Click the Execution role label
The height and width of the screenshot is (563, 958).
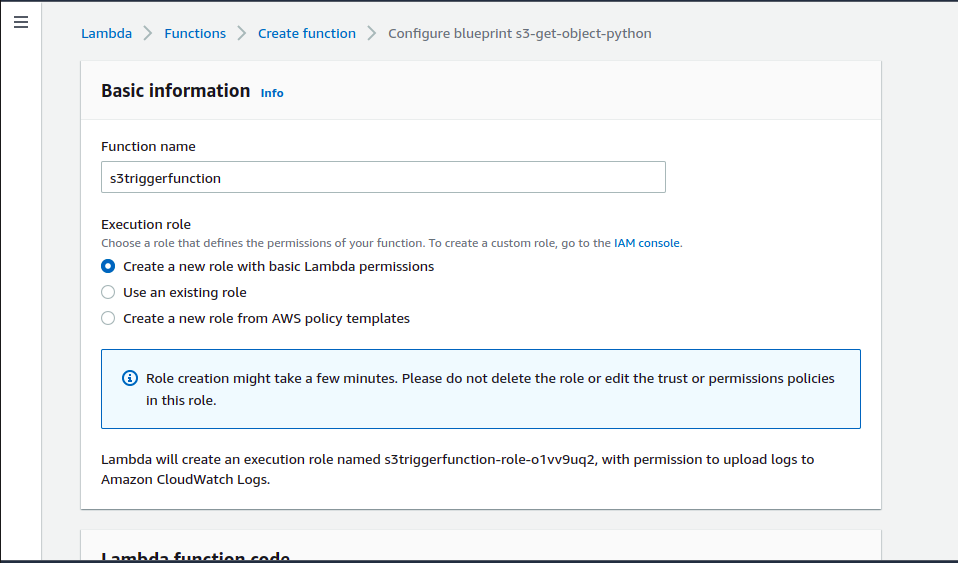(146, 225)
